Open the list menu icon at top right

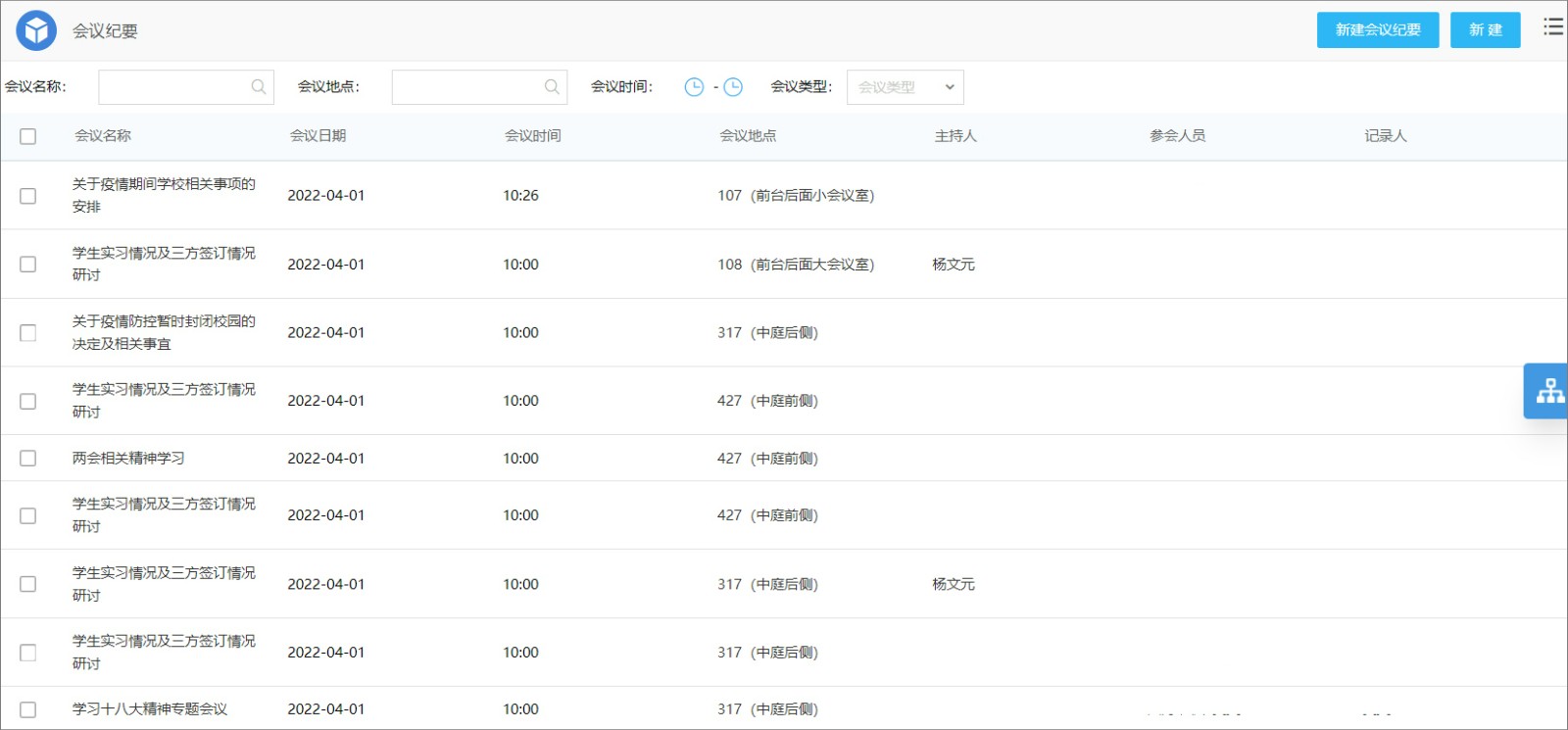click(x=1553, y=26)
